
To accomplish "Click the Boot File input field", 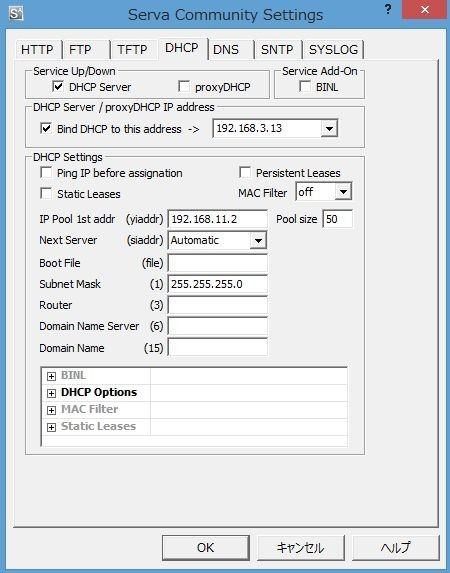I will coord(218,263).
